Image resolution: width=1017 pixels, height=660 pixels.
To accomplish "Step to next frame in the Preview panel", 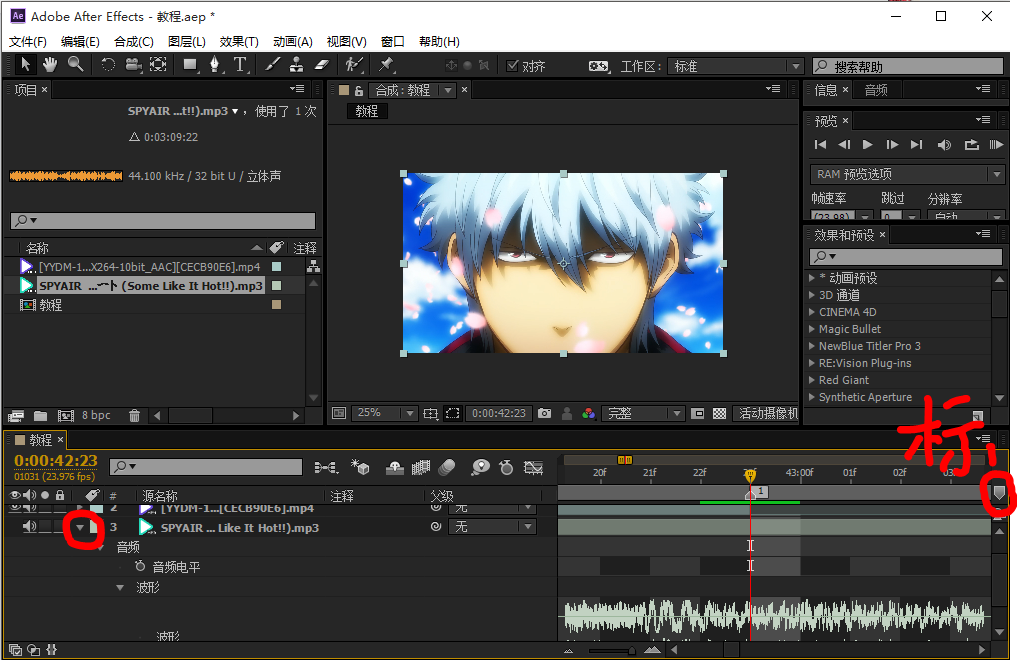I will tap(892, 145).
